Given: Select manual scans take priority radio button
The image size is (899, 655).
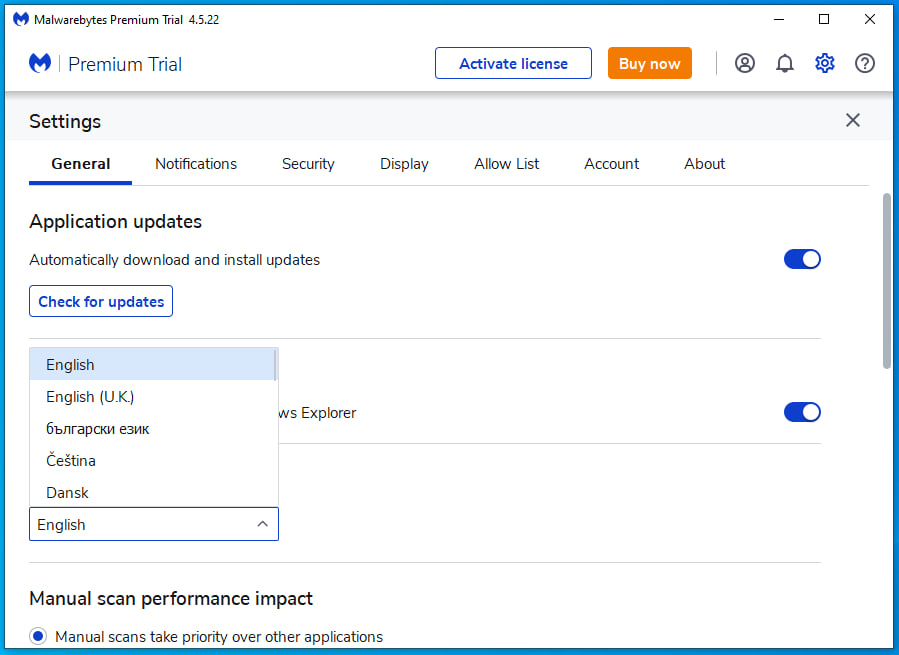Looking at the screenshot, I should click(x=38, y=636).
